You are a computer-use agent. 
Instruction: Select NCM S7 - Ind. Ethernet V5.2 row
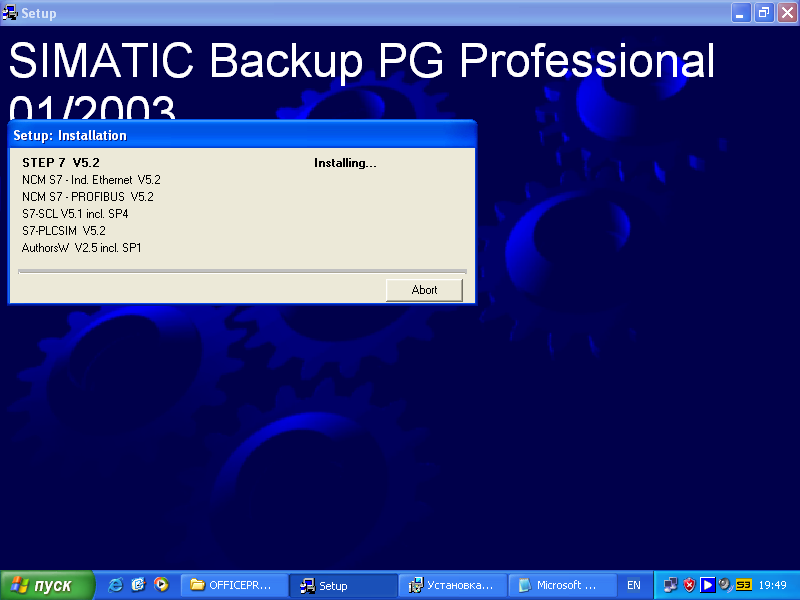(91, 180)
